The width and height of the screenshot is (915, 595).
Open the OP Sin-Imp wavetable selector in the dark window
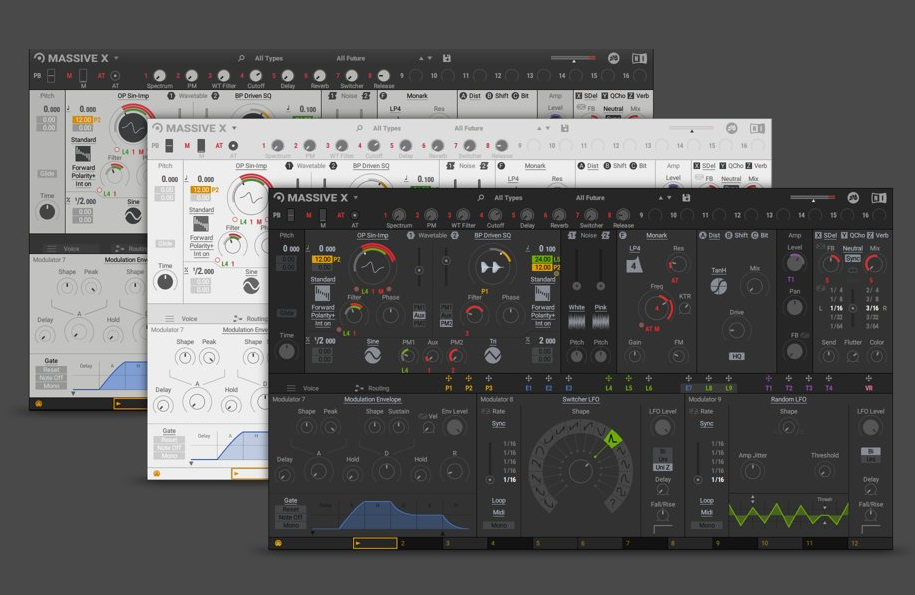[x=372, y=235]
